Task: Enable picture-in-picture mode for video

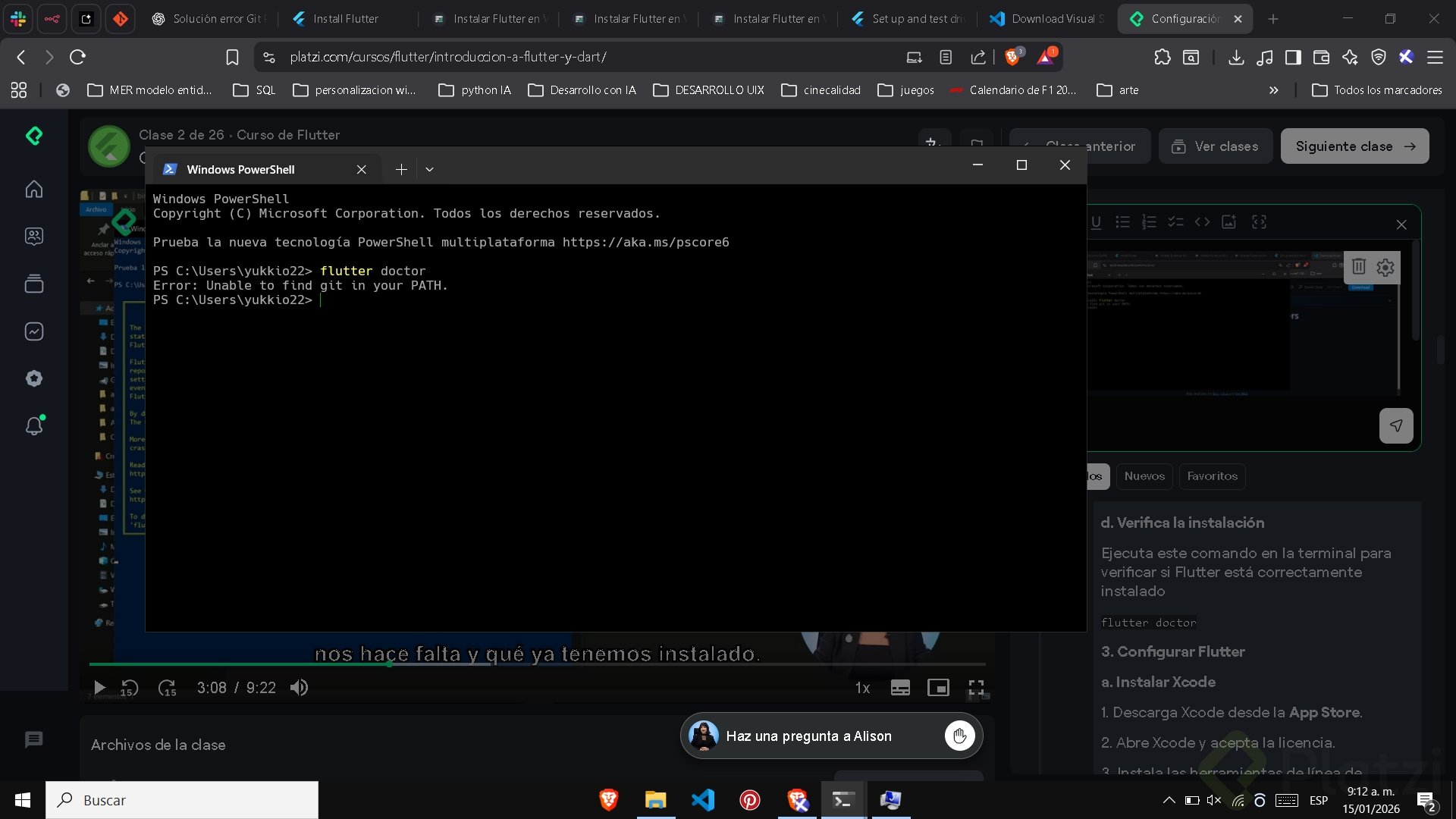Action: [x=938, y=688]
